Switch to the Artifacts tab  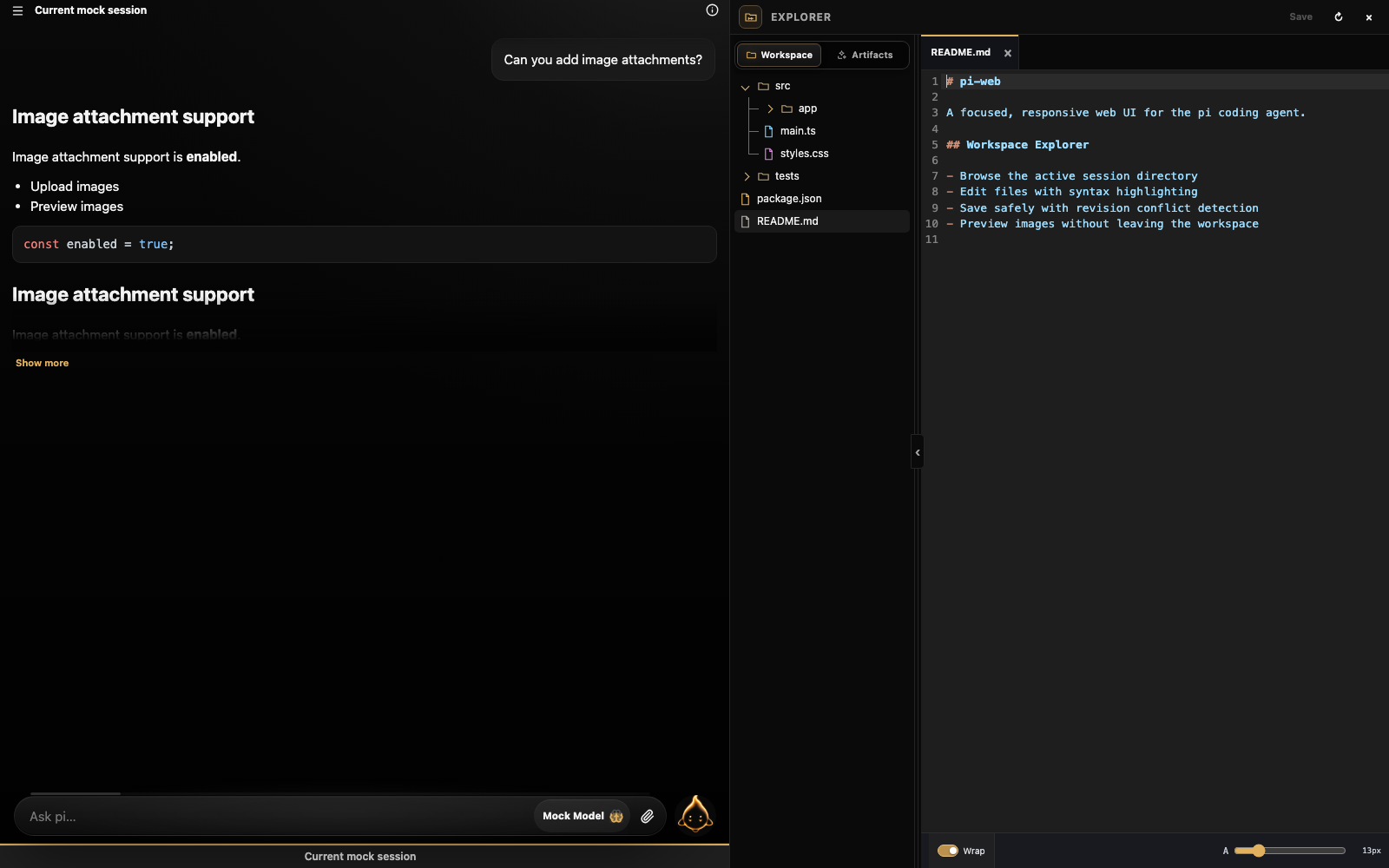click(865, 55)
